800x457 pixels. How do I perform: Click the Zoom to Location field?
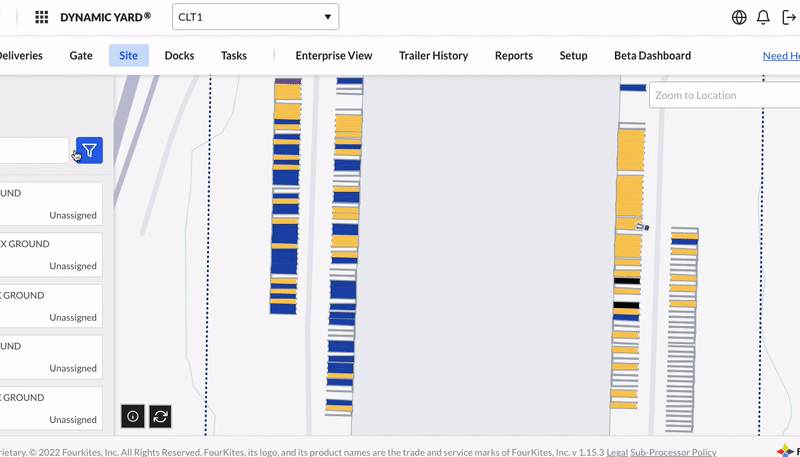pos(720,95)
